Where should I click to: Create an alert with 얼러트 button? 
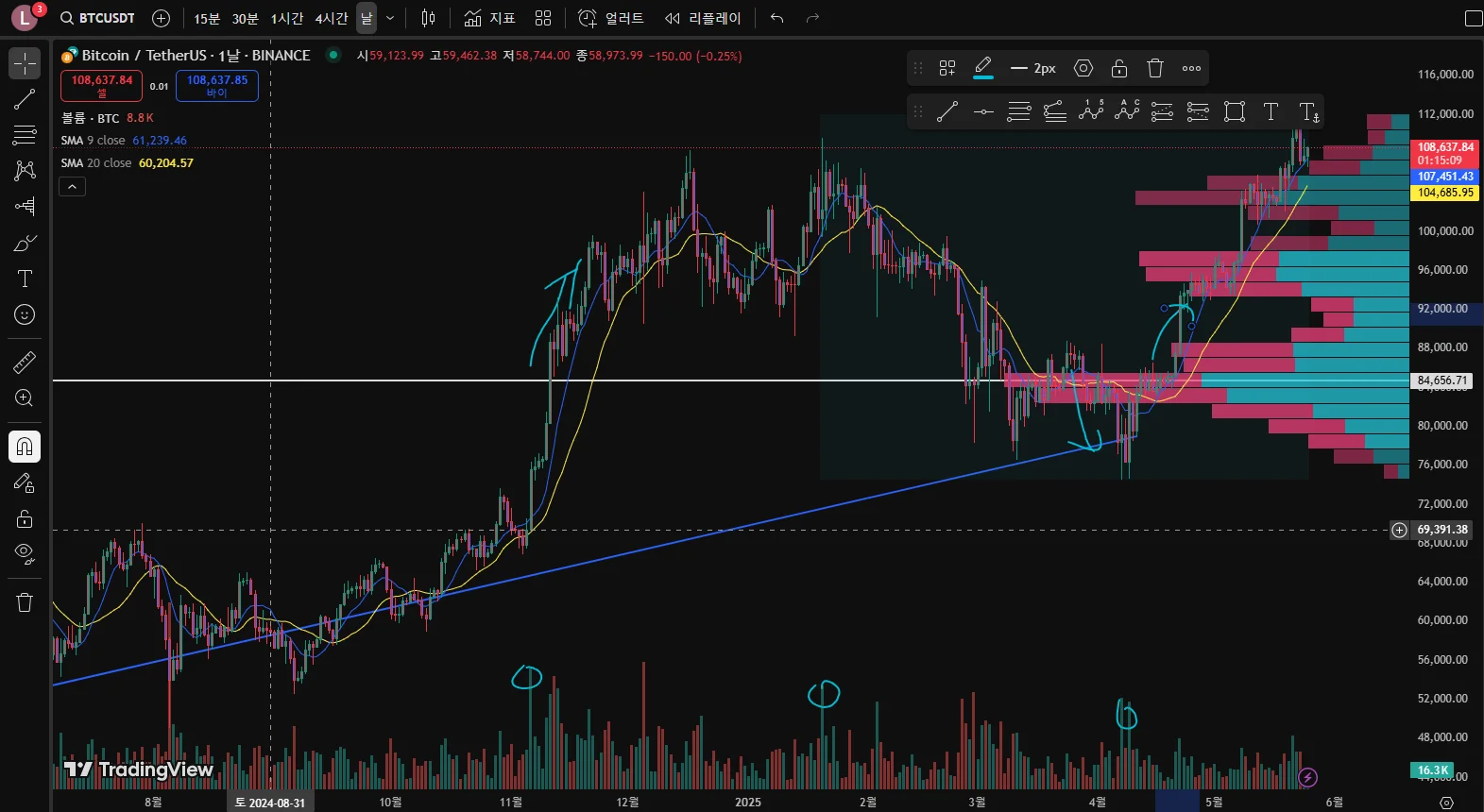tap(611, 18)
